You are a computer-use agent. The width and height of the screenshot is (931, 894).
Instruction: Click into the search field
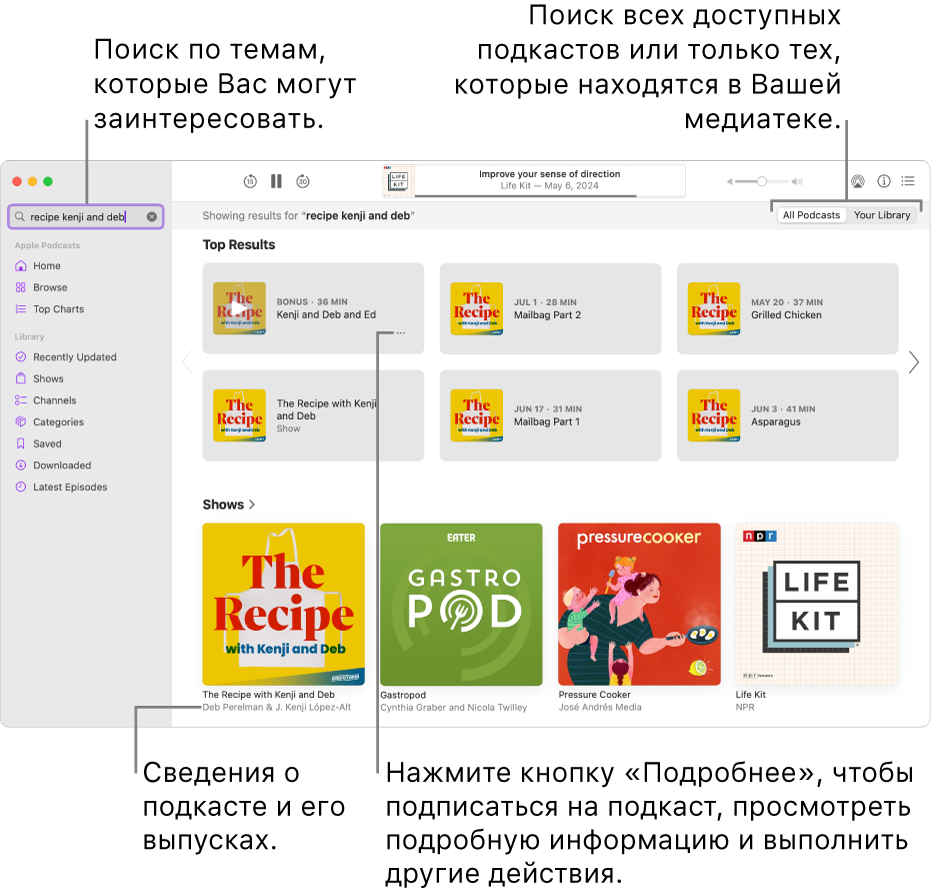click(86, 217)
